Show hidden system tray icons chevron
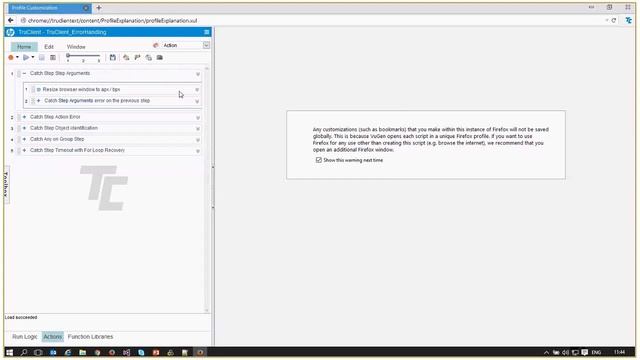640x360 pixels. (546, 353)
